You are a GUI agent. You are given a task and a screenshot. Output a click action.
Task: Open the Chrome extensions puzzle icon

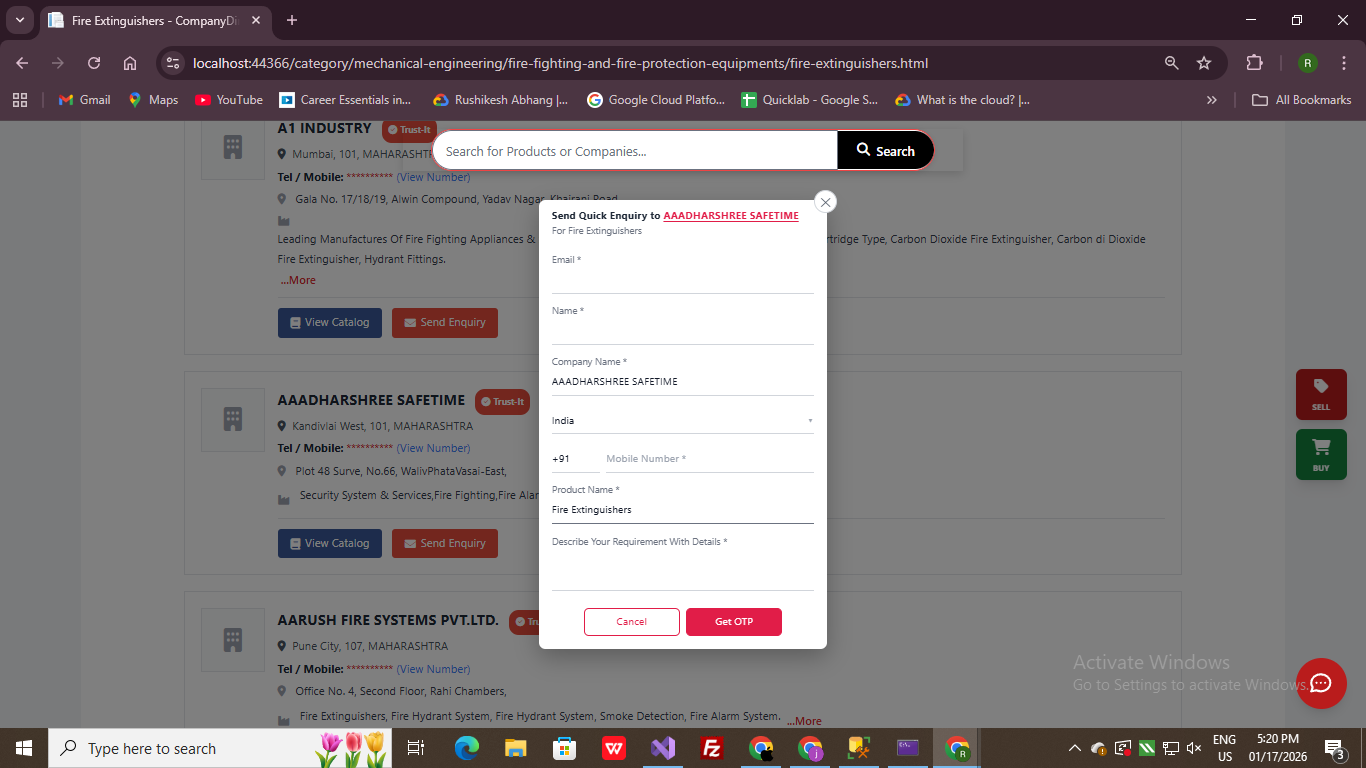pyautogui.click(x=1254, y=63)
